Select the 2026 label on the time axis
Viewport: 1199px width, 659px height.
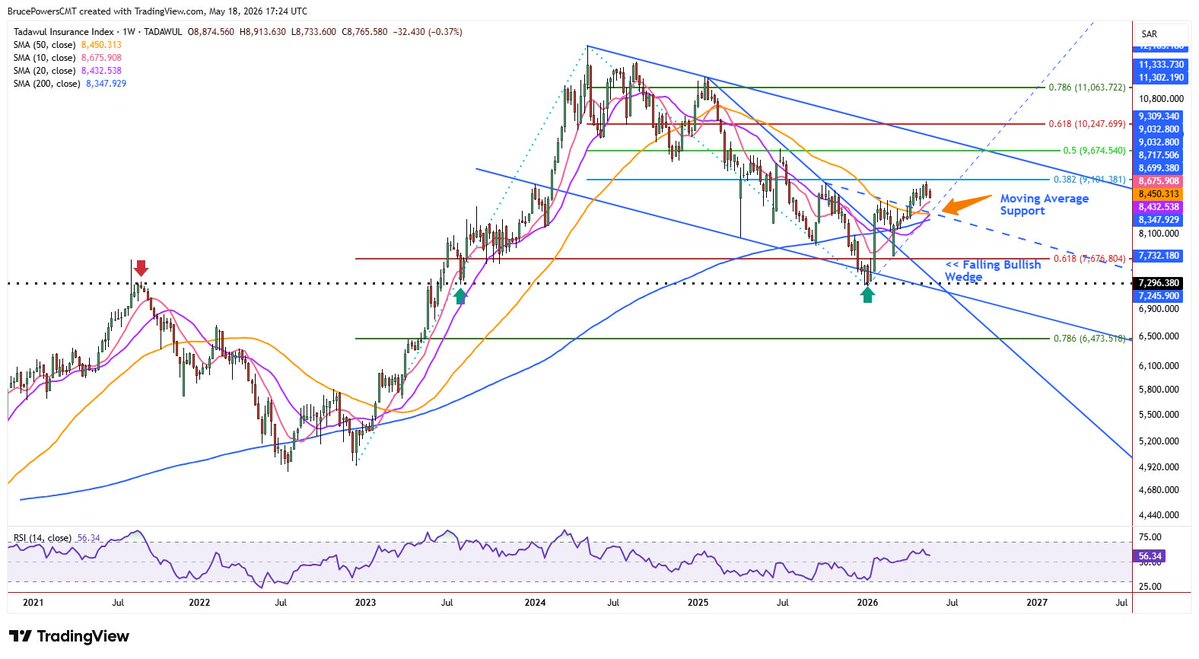[866, 602]
